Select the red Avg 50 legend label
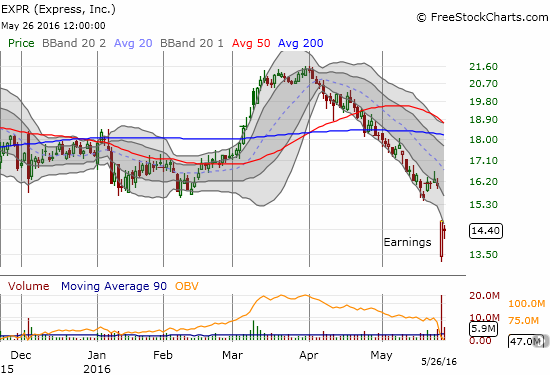The height and width of the screenshot is (375, 550). pos(251,43)
